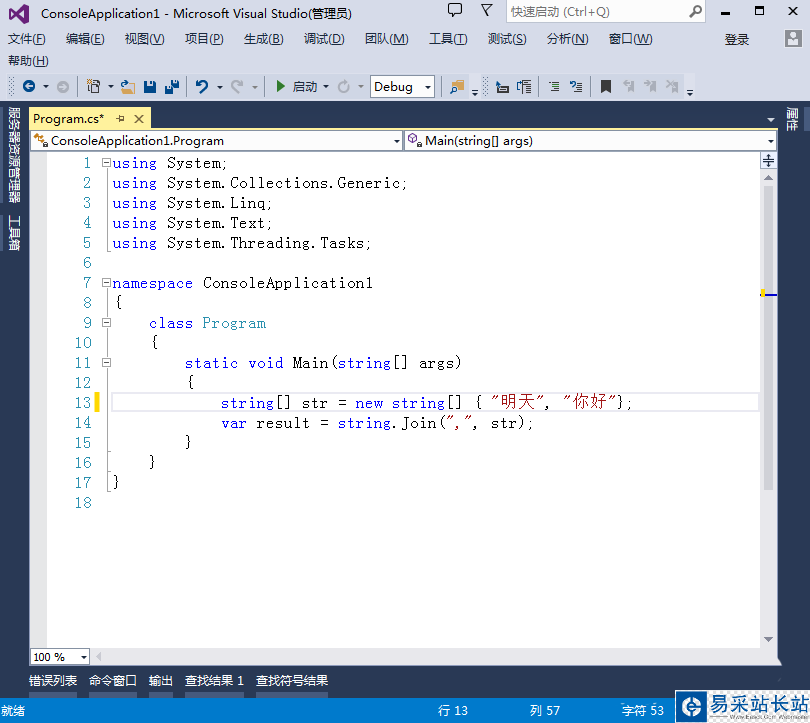Uncomment the selected lines

(x=576, y=87)
